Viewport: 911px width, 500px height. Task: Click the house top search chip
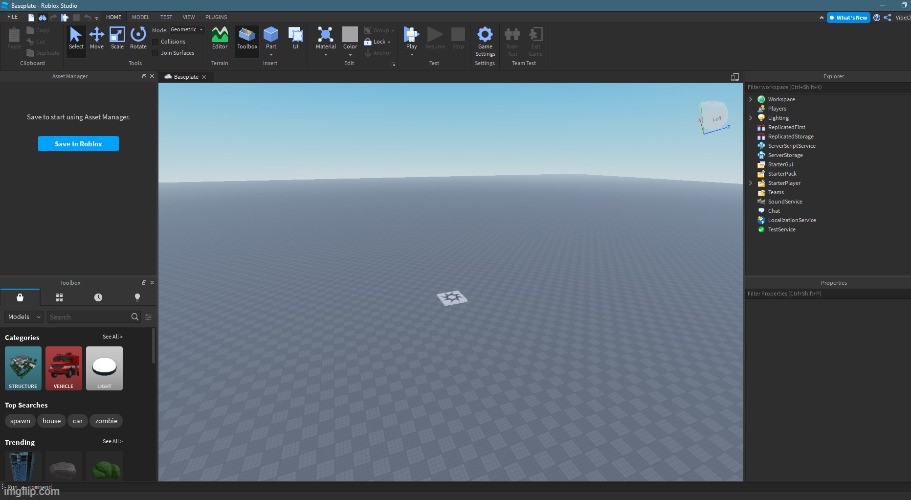[52, 421]
